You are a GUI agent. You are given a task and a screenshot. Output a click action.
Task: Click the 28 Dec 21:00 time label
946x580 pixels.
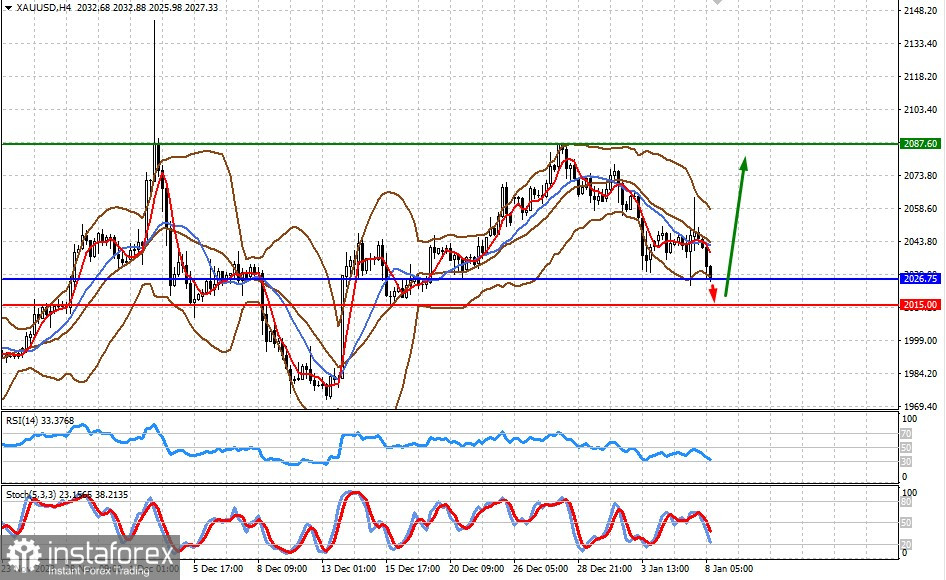605,569
